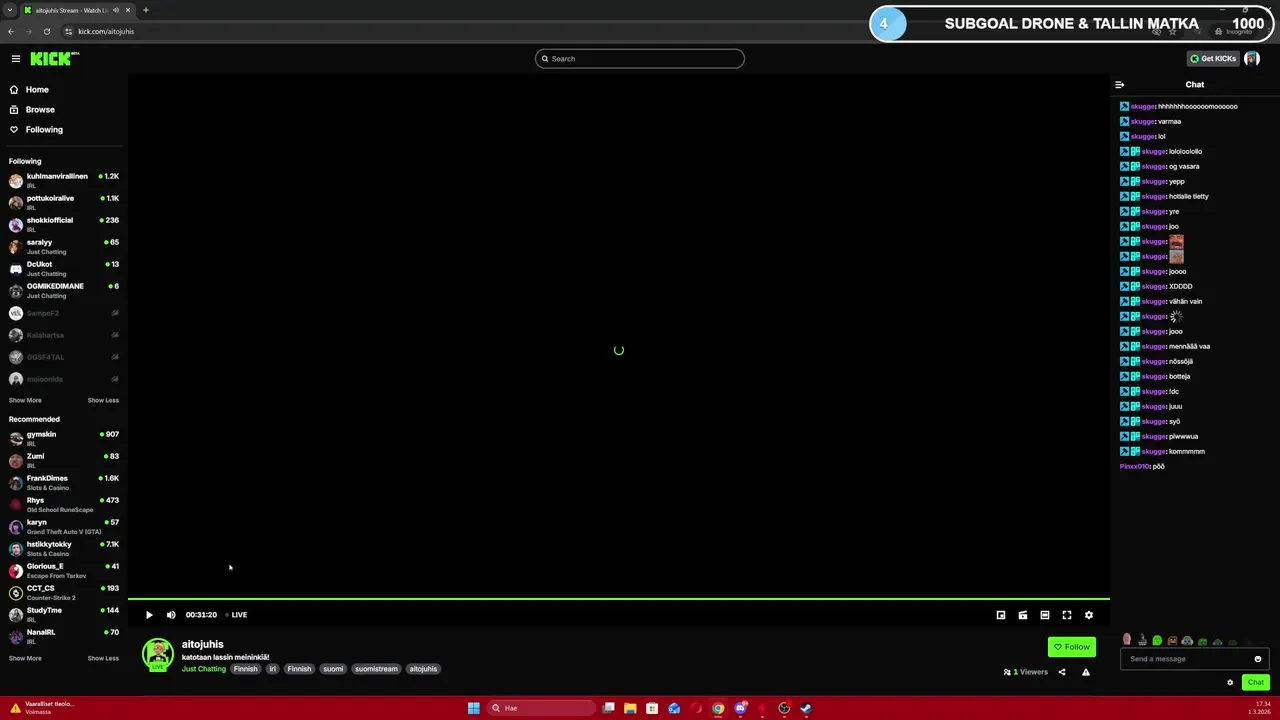Click the Get KICKs button

click(x=1212, y=58)
